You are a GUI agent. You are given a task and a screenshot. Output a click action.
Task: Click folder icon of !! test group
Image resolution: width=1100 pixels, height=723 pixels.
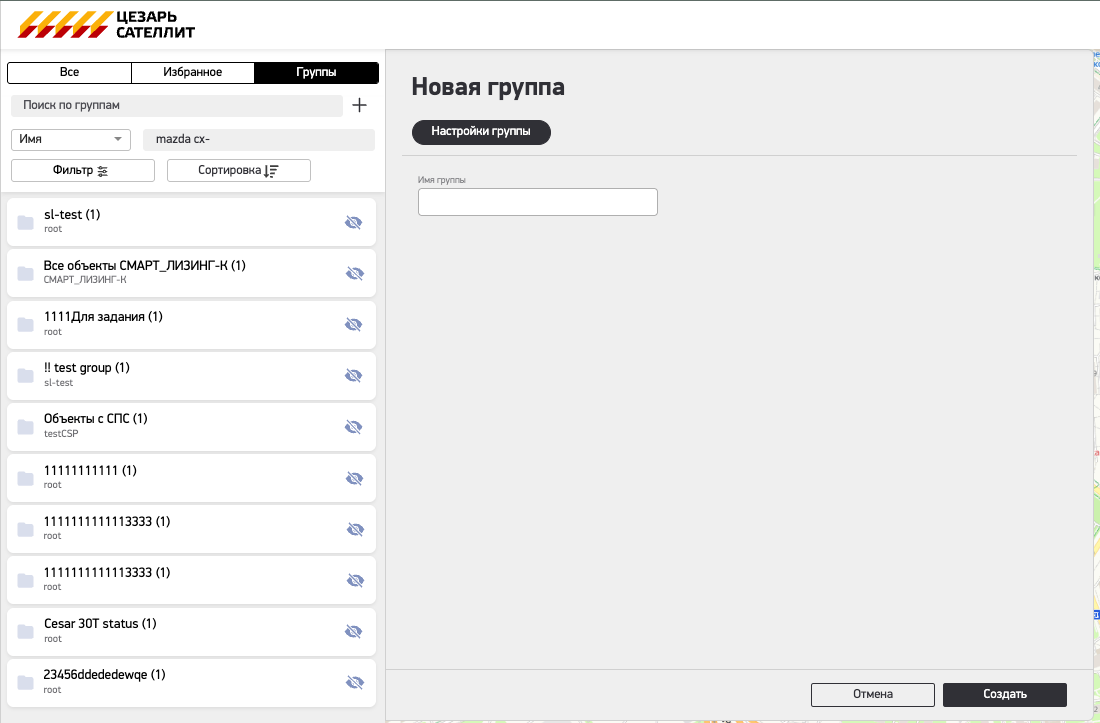pyautogui.click(x=26, y=375)
